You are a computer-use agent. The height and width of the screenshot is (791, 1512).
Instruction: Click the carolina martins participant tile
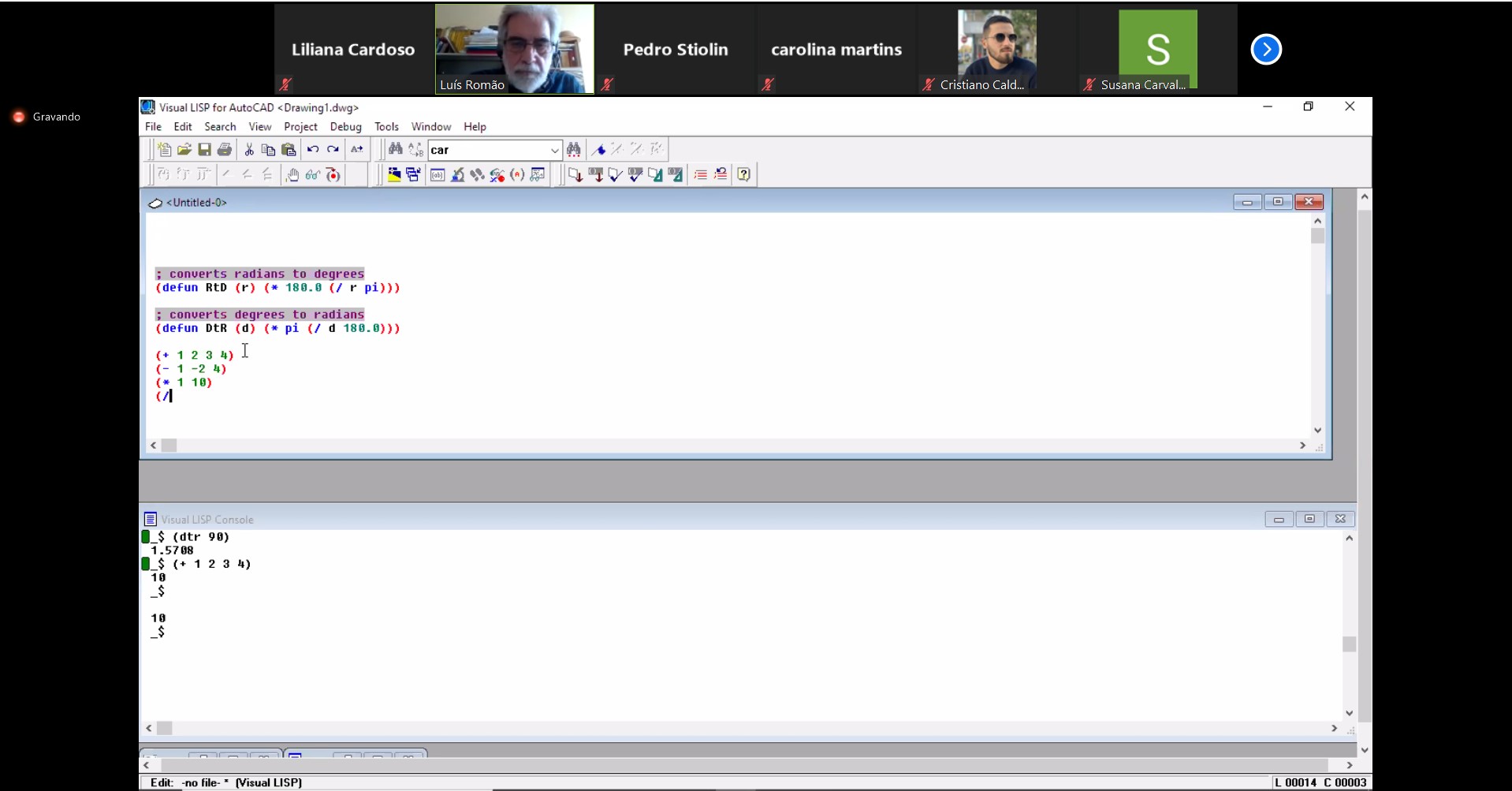tap(836, 49)
